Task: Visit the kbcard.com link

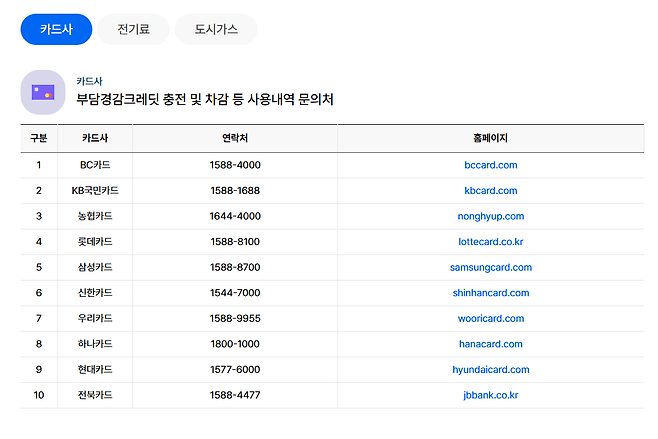Action: tap(490, 191)
